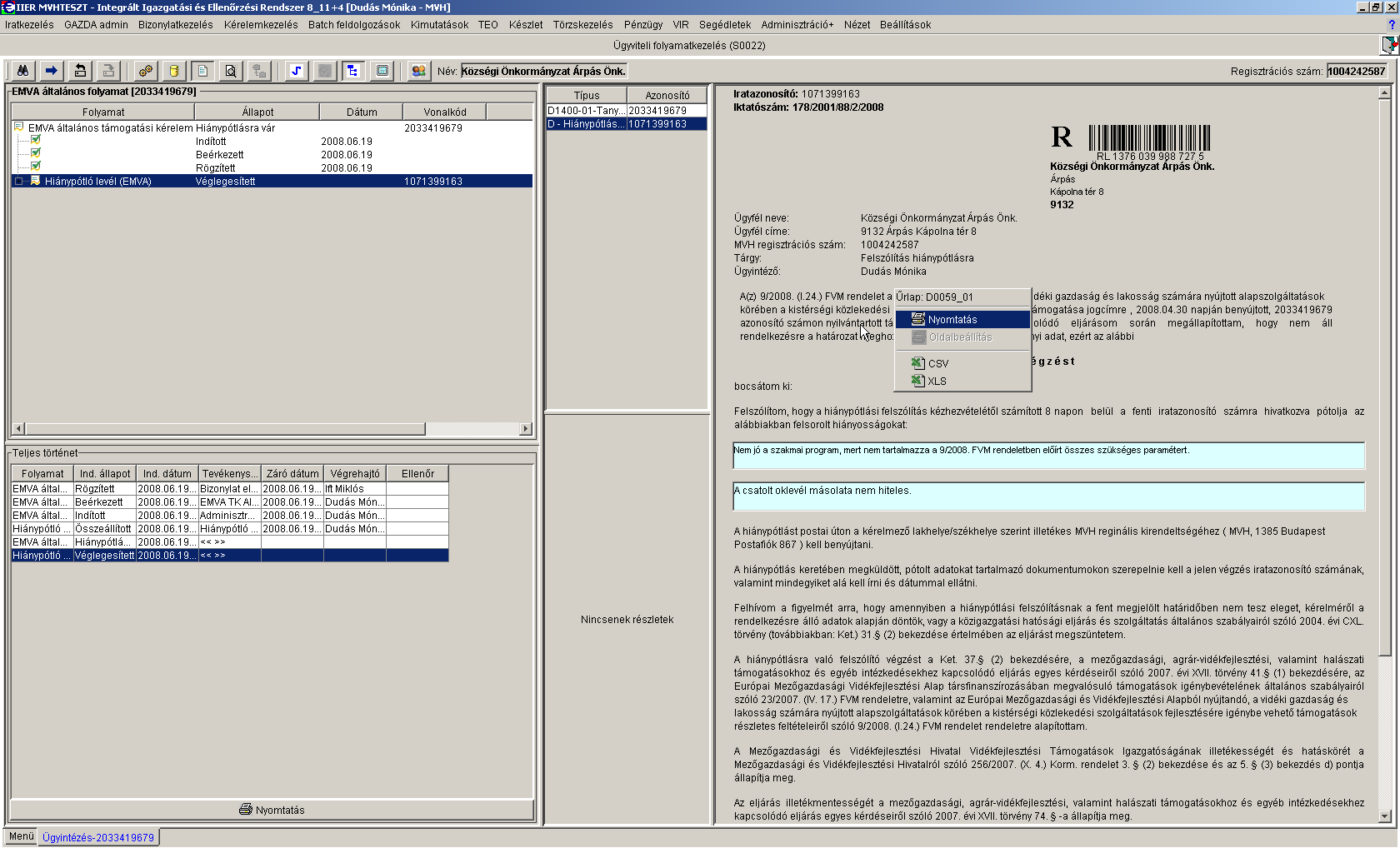Click the process tree horizontal scrollbar's right arrow
This screenshot has width=1400, height=848.
526,429
